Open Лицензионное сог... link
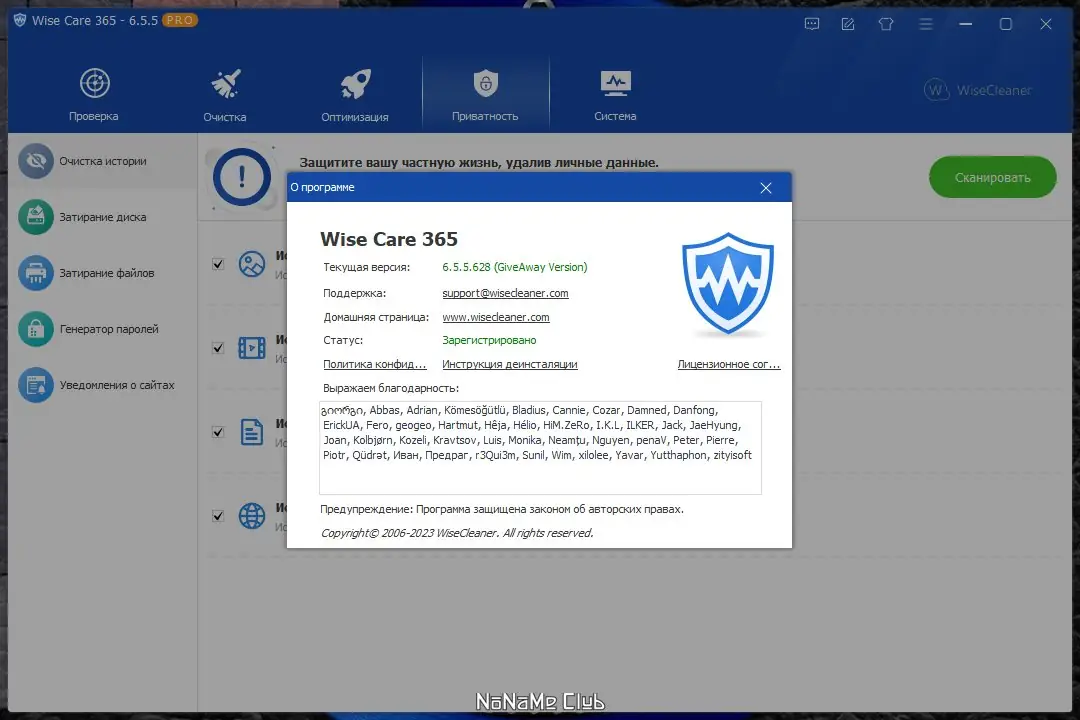This screenshot has height=720, width=1080. [729, 364]
